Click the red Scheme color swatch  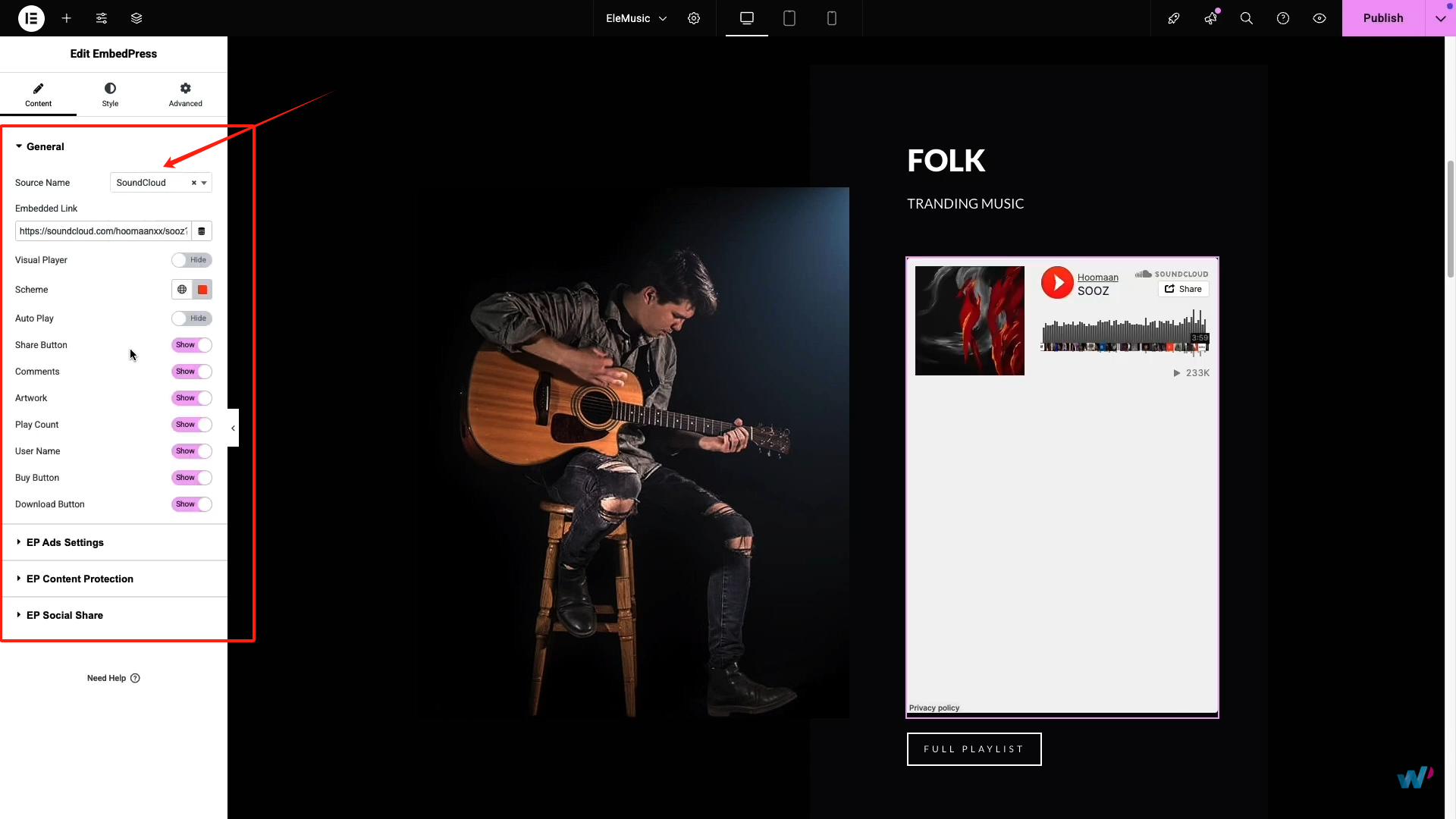tap(202, 290)
